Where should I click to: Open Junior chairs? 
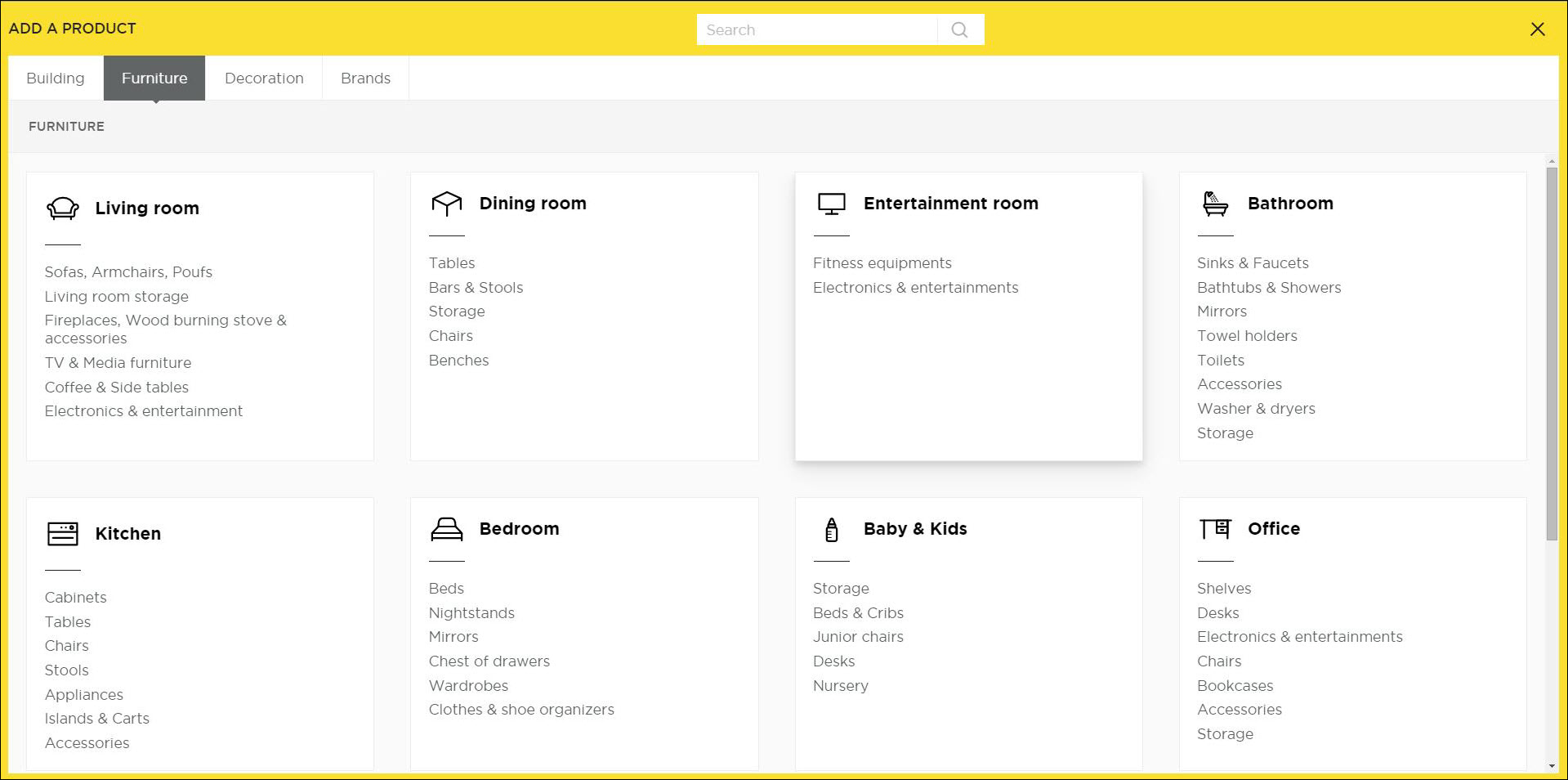pyautogui.click(x=858, y=637)
